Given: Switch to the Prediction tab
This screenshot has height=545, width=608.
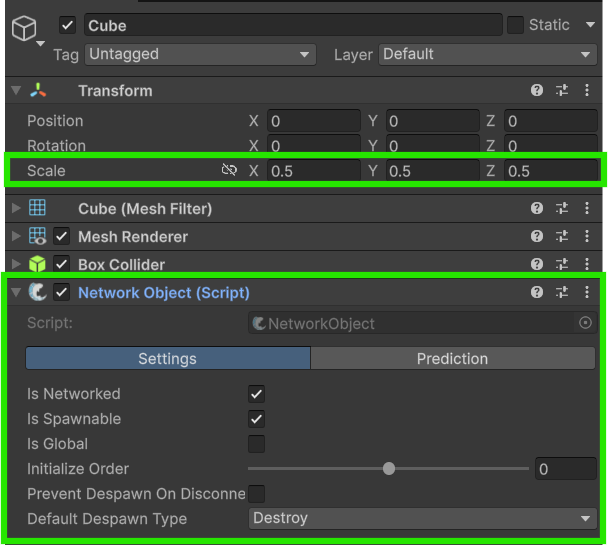Looking at the screenshot, I should pos(453,358).
